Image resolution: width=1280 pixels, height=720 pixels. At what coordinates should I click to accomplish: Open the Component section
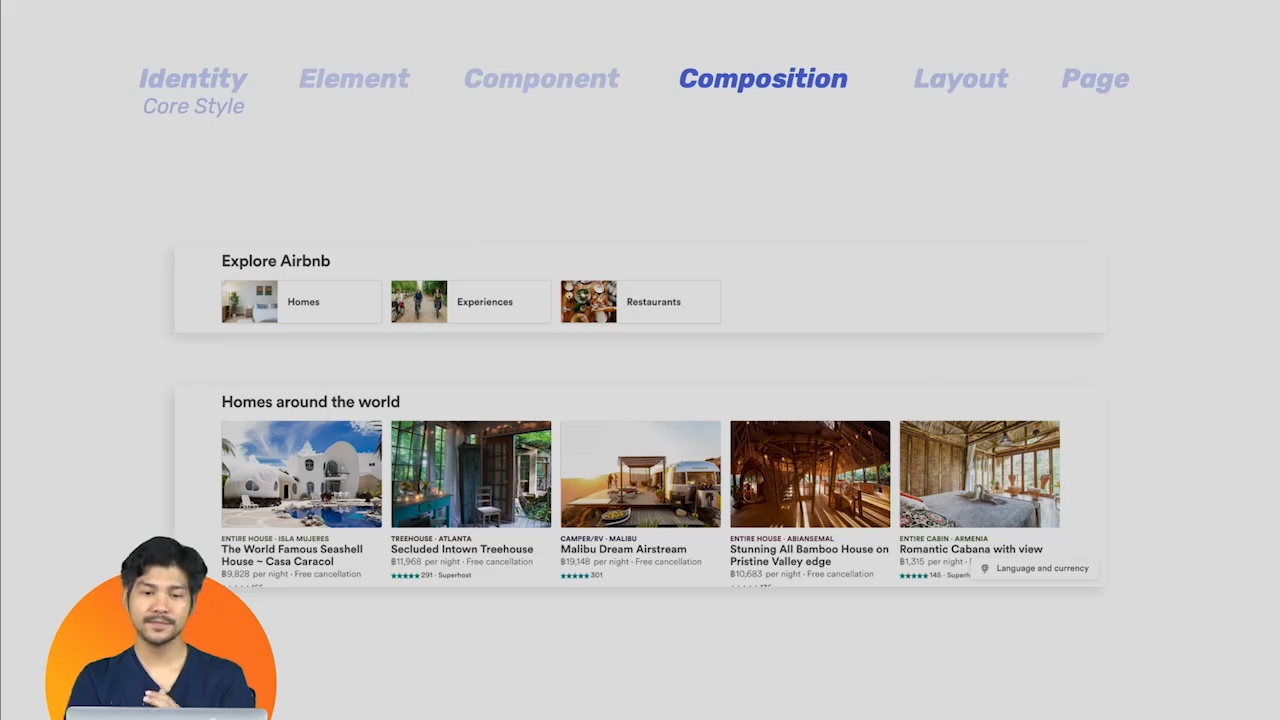click(541, 78)
